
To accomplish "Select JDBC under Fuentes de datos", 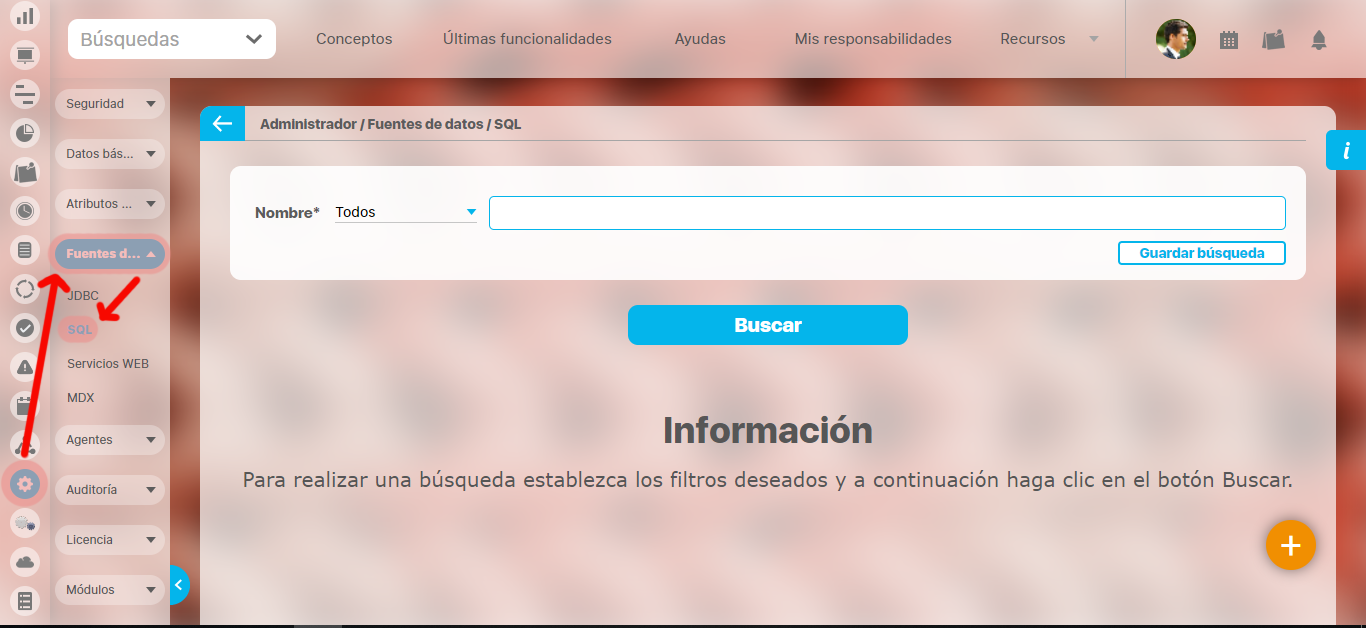I will click(x=83, y=296).
